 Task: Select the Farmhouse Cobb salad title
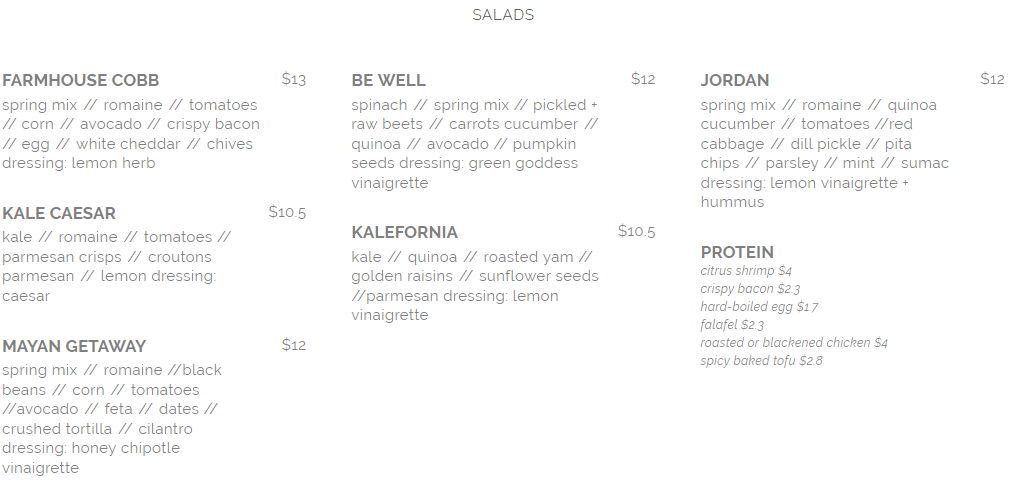pos(81,81)
